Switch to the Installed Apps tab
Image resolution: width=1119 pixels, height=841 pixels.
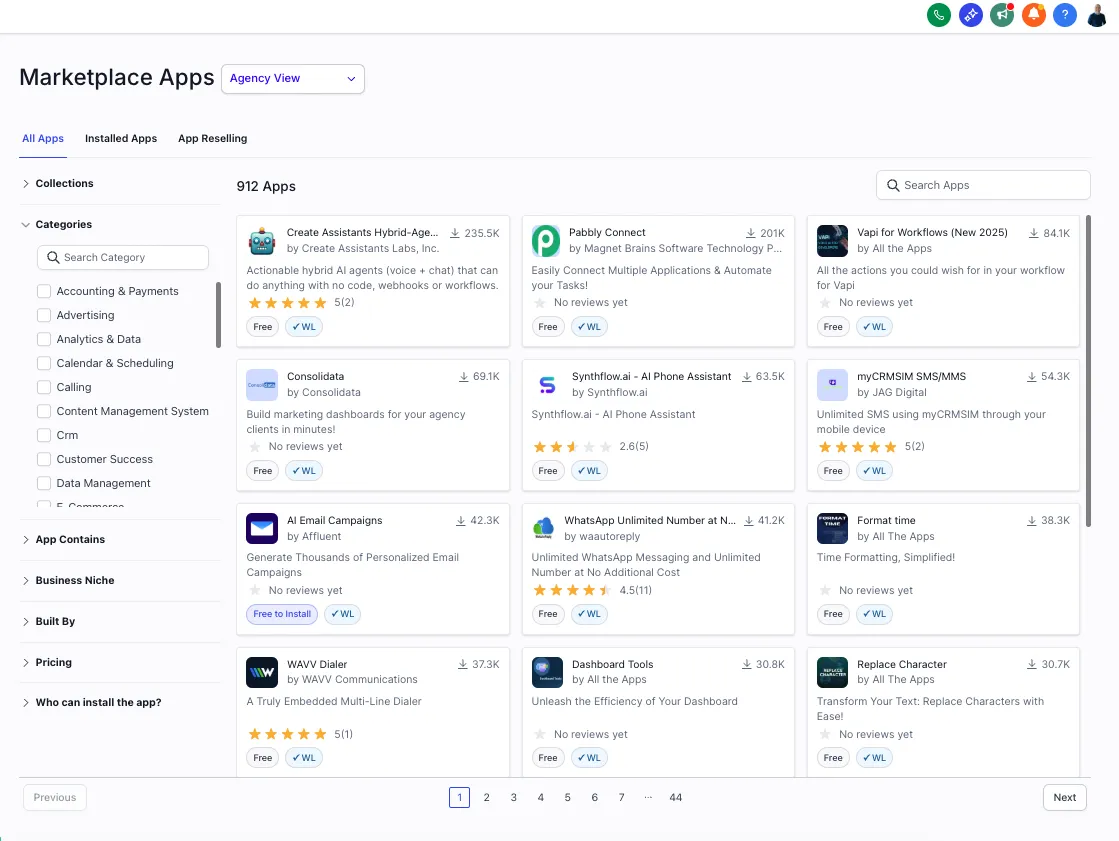121,139
